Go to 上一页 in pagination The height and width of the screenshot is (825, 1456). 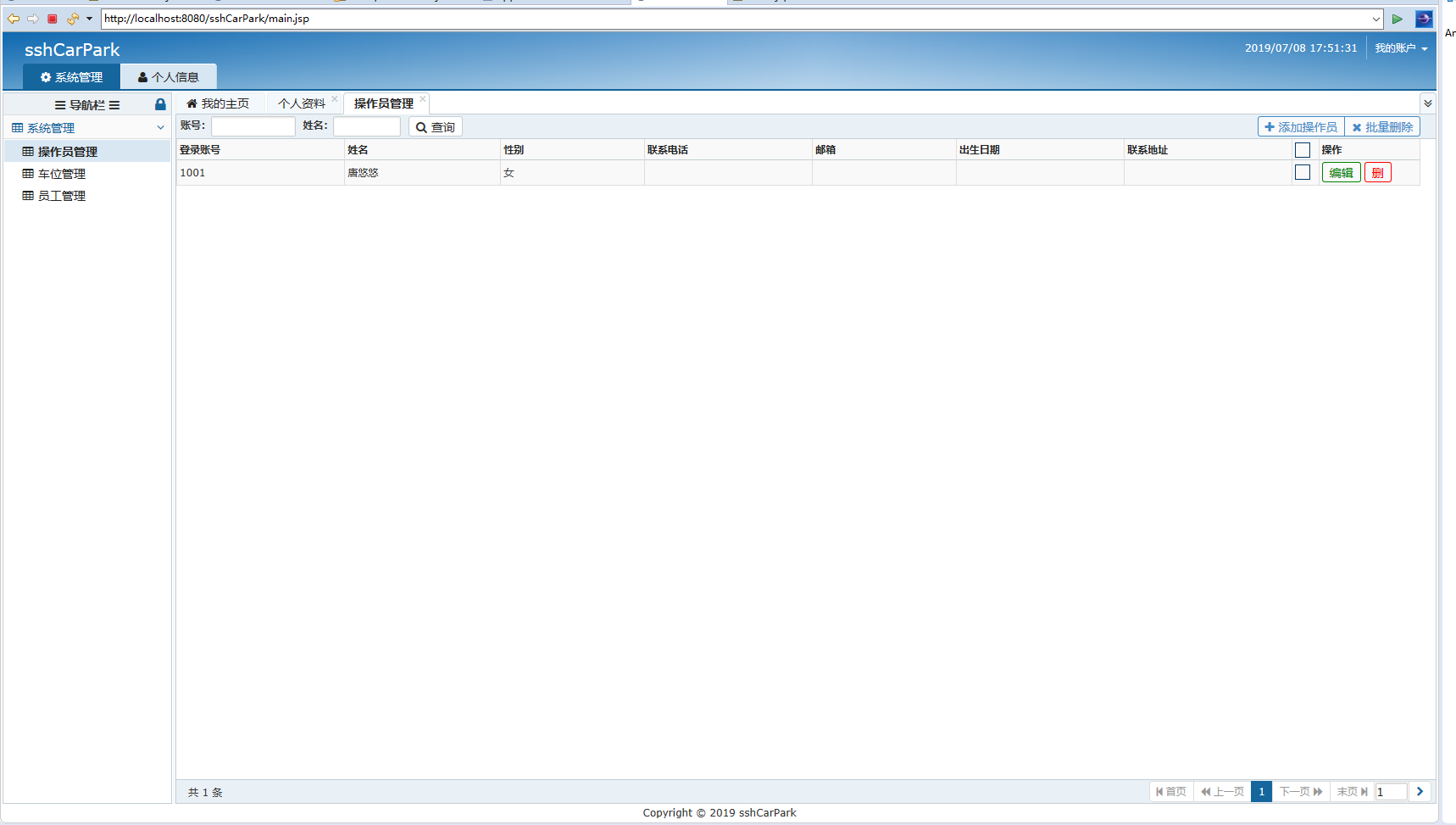point(1223,792)
